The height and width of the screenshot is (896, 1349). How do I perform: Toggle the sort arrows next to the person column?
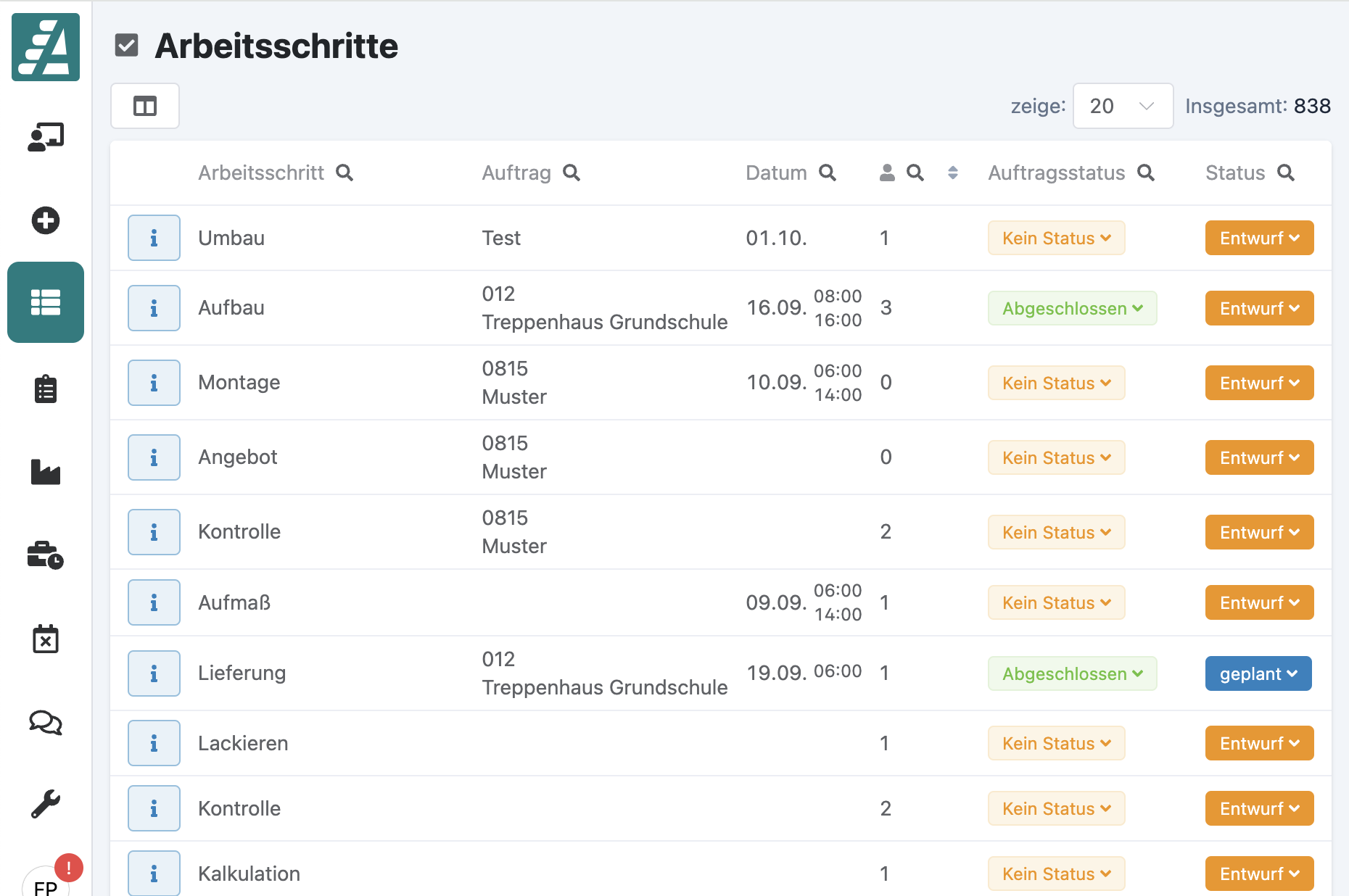pos(952,173)
